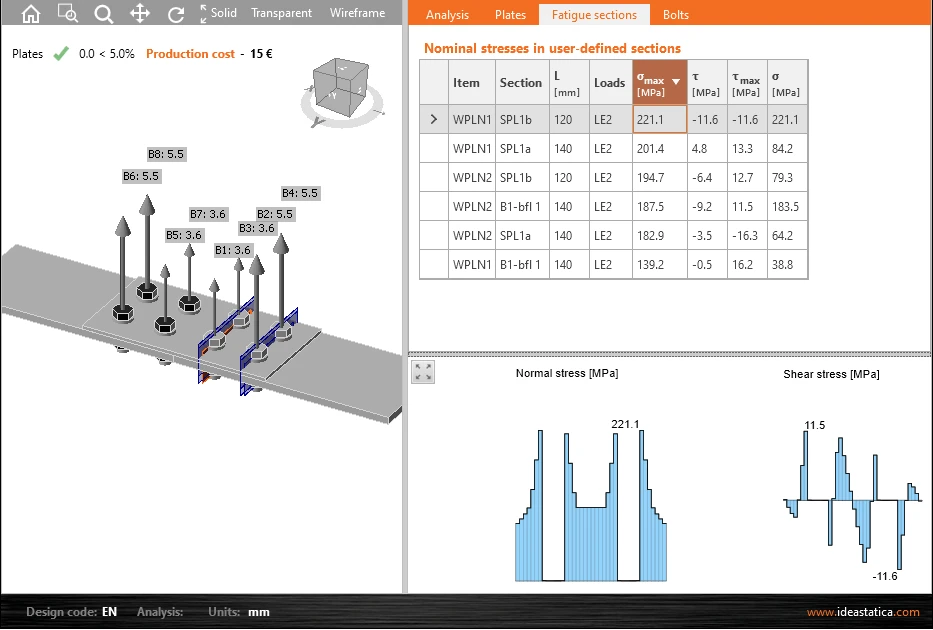Screen dimensions: 933x630
Task: Click the L [mm] column header
Action: pyautogui.click(x=569, y=83)
